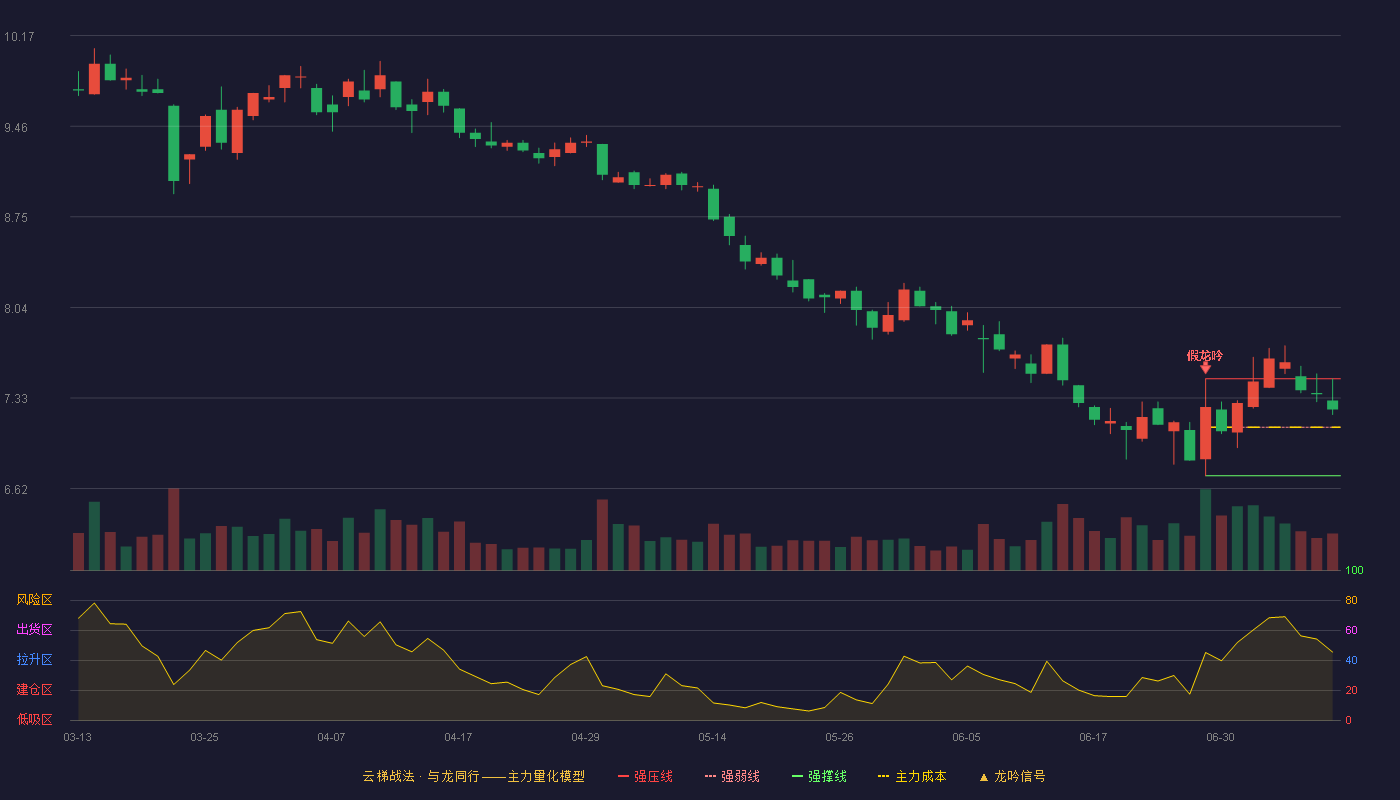Click the 04-07 date label
1400x800 pixels.
point(331,737)
